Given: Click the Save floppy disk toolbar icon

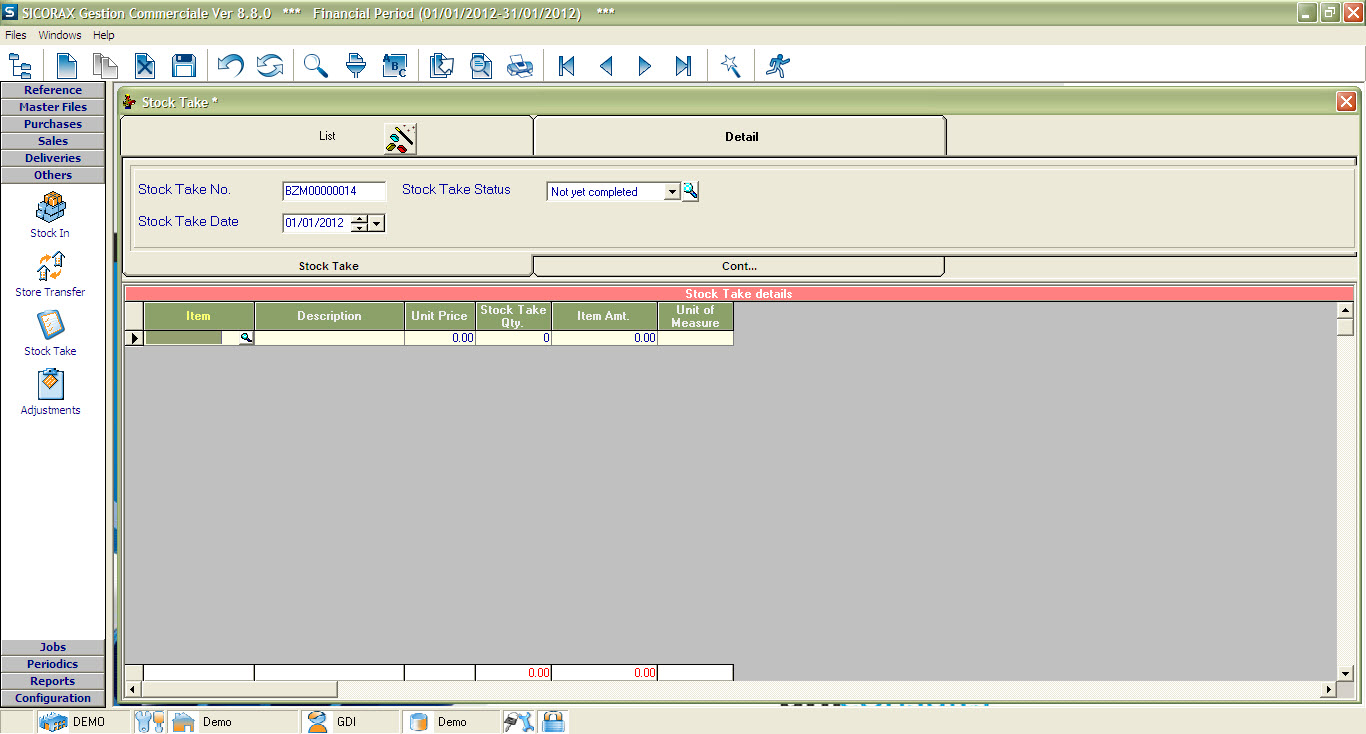Looking at the screenshot, I should (x=183, y=66).
